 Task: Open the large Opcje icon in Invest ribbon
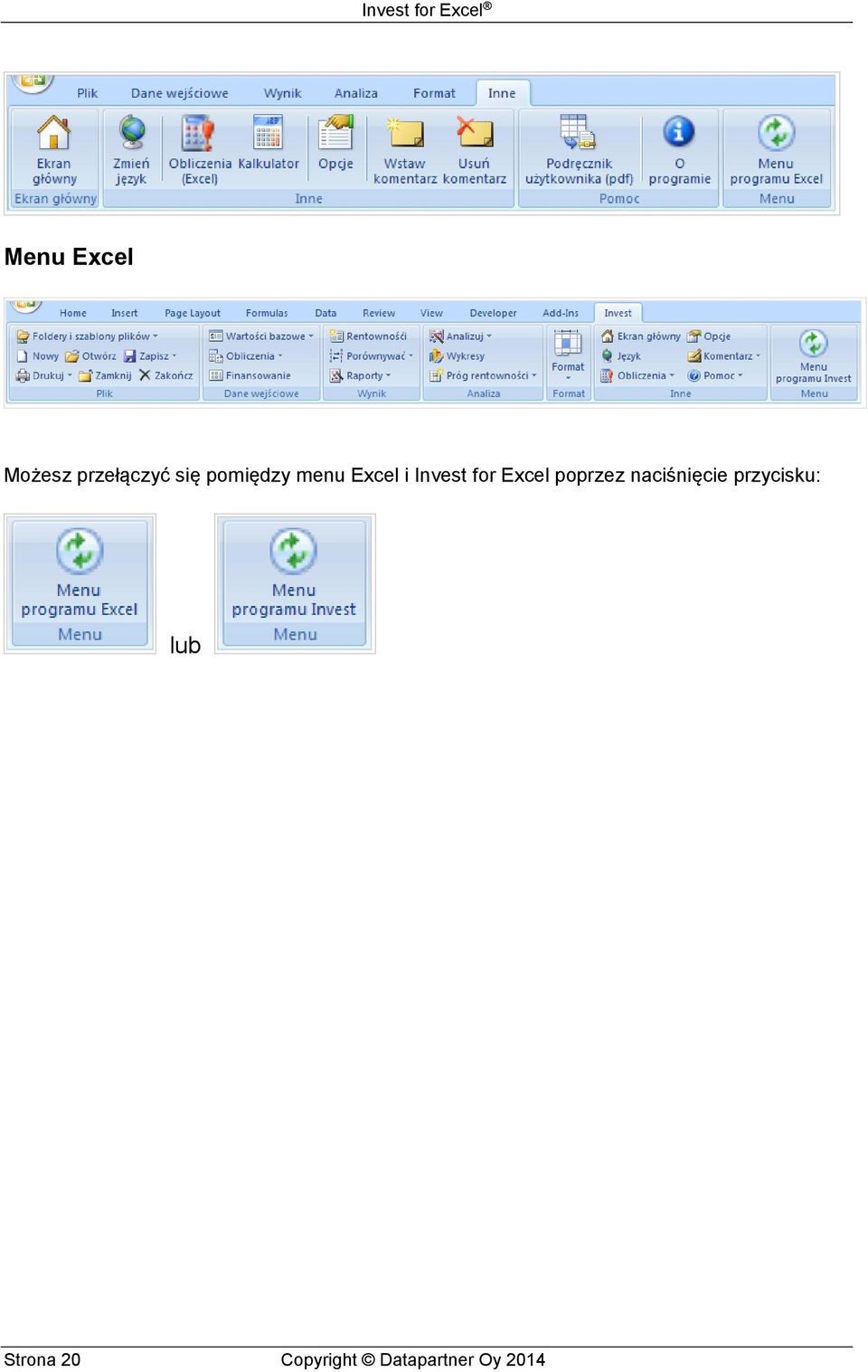click(x=335, y=132)
